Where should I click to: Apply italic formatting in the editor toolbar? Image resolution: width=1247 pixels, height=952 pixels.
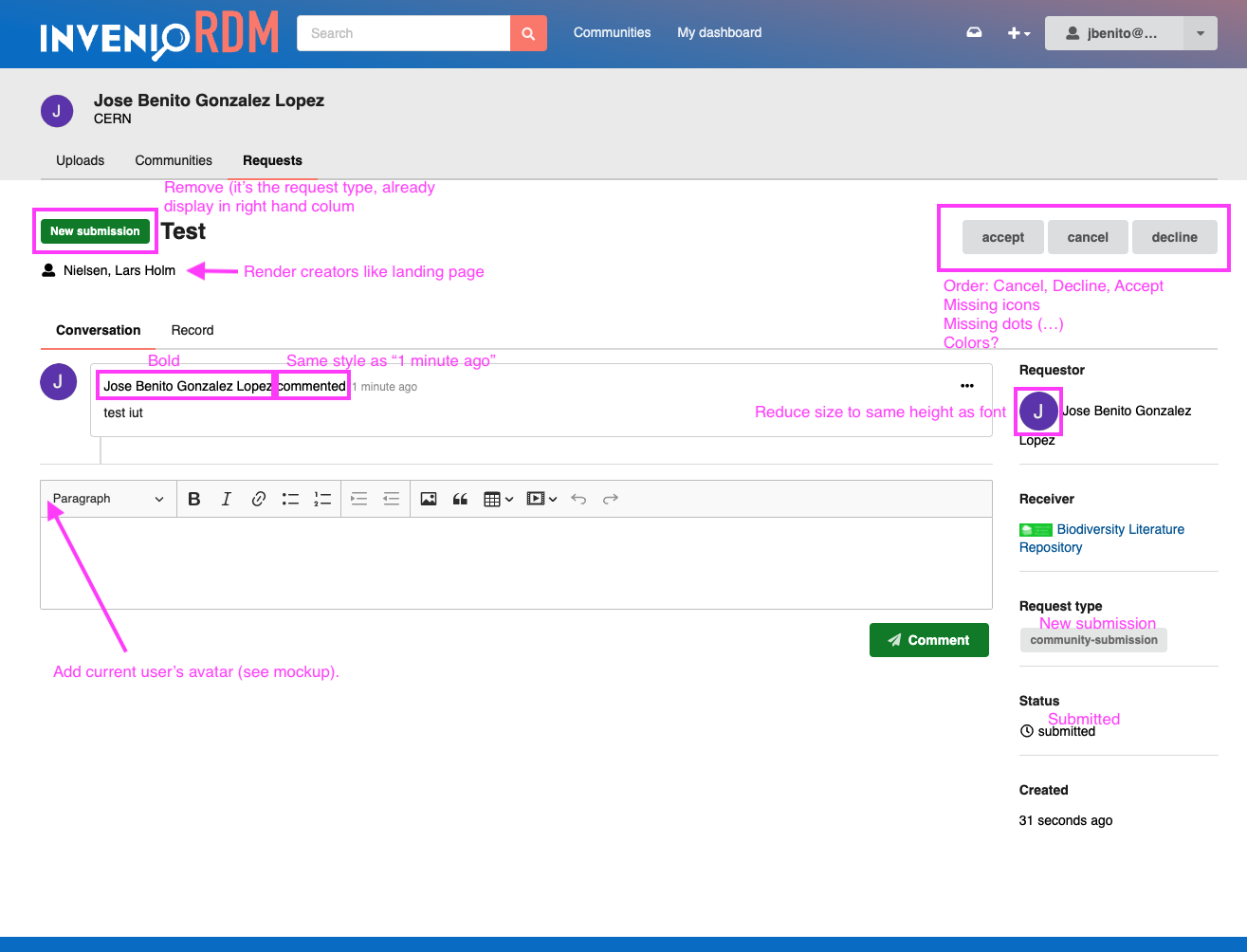coord(226,498)
